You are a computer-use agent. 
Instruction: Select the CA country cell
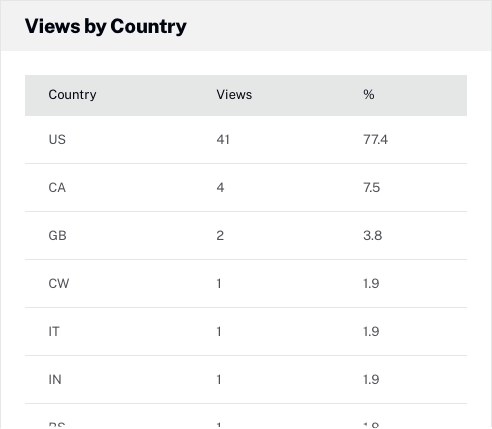click(57, 188)
